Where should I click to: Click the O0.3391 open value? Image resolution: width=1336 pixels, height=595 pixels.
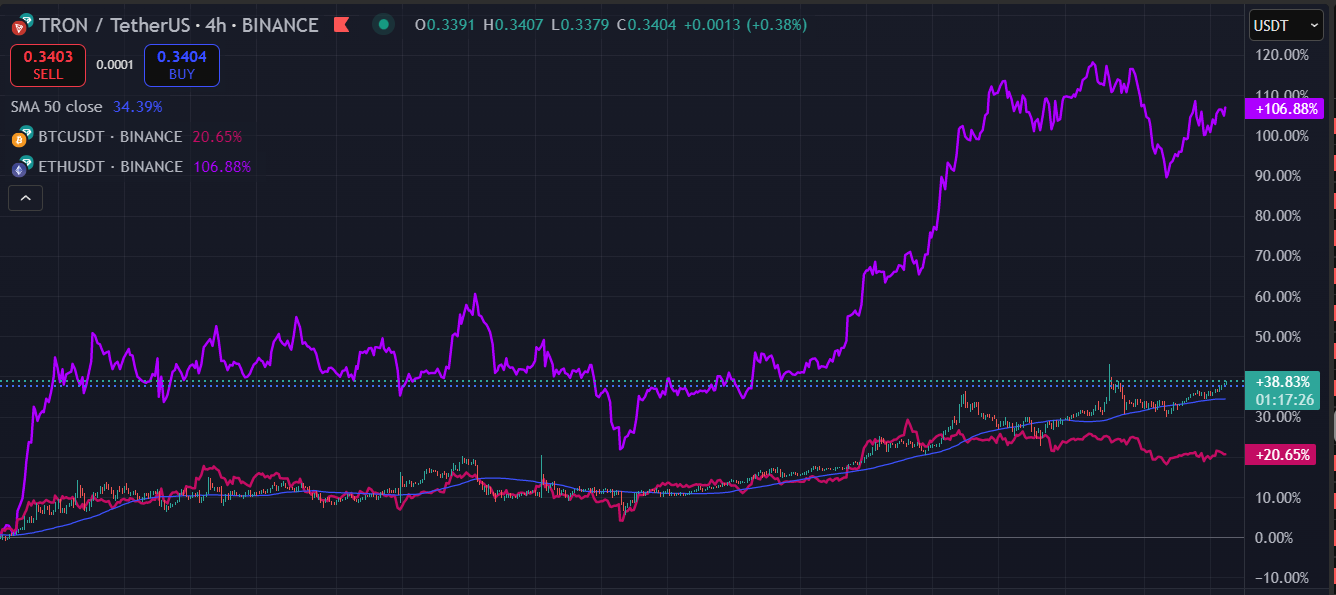pos(446,24)
